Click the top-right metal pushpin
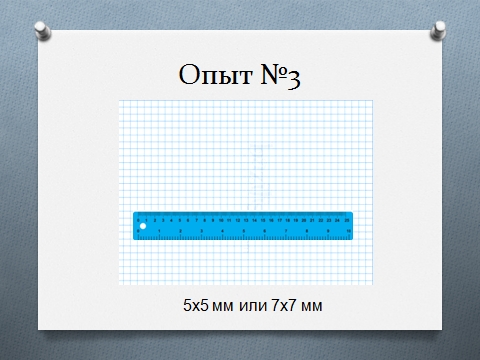The width and height of the screenshot is (480, 360). click(438, 30)
